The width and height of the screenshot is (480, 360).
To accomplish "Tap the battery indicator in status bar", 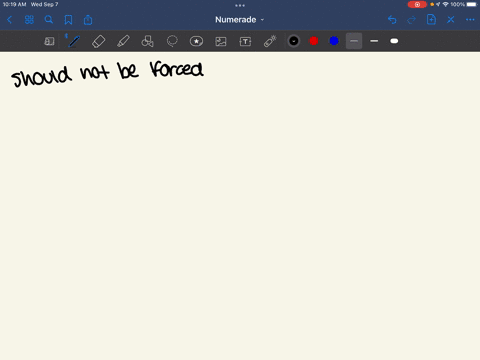I will [472, 4].
